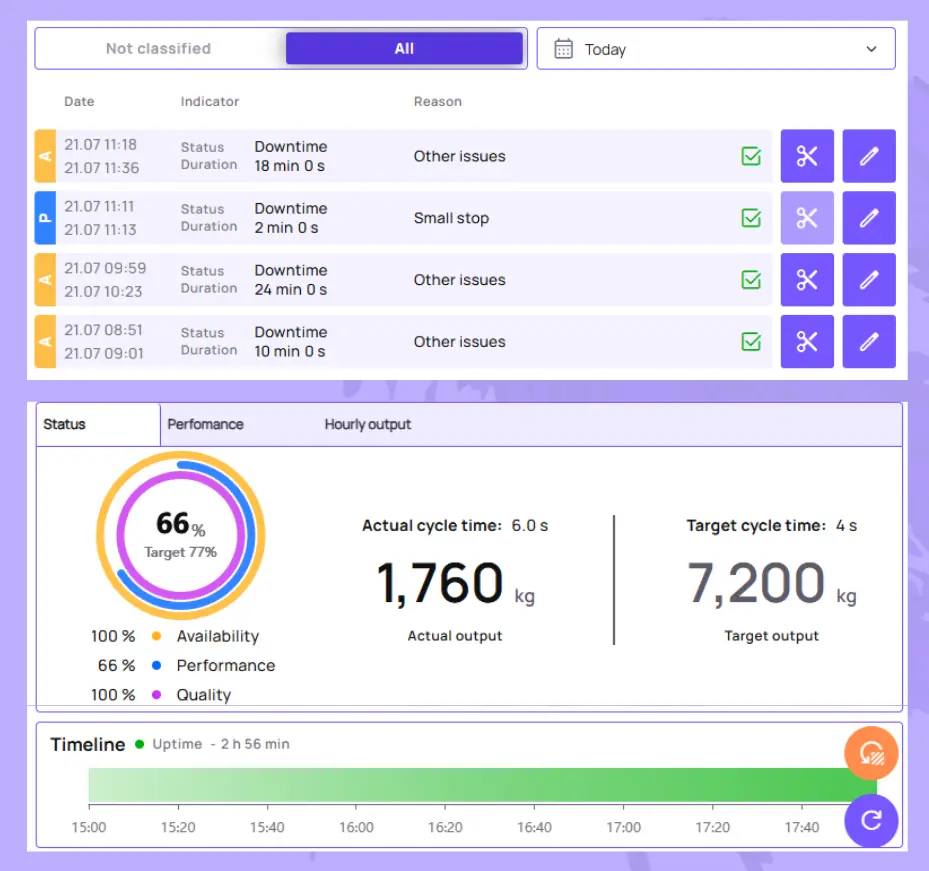Click the 24 min 0 s duration
Image resolution: width=929 pixels, height=871 pixels.
pos(290,289)
